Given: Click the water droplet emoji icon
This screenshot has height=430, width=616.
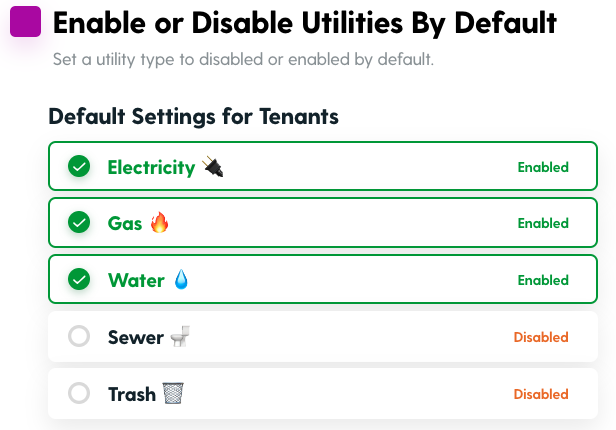Looking at the screenshot, I should [181, 279].
